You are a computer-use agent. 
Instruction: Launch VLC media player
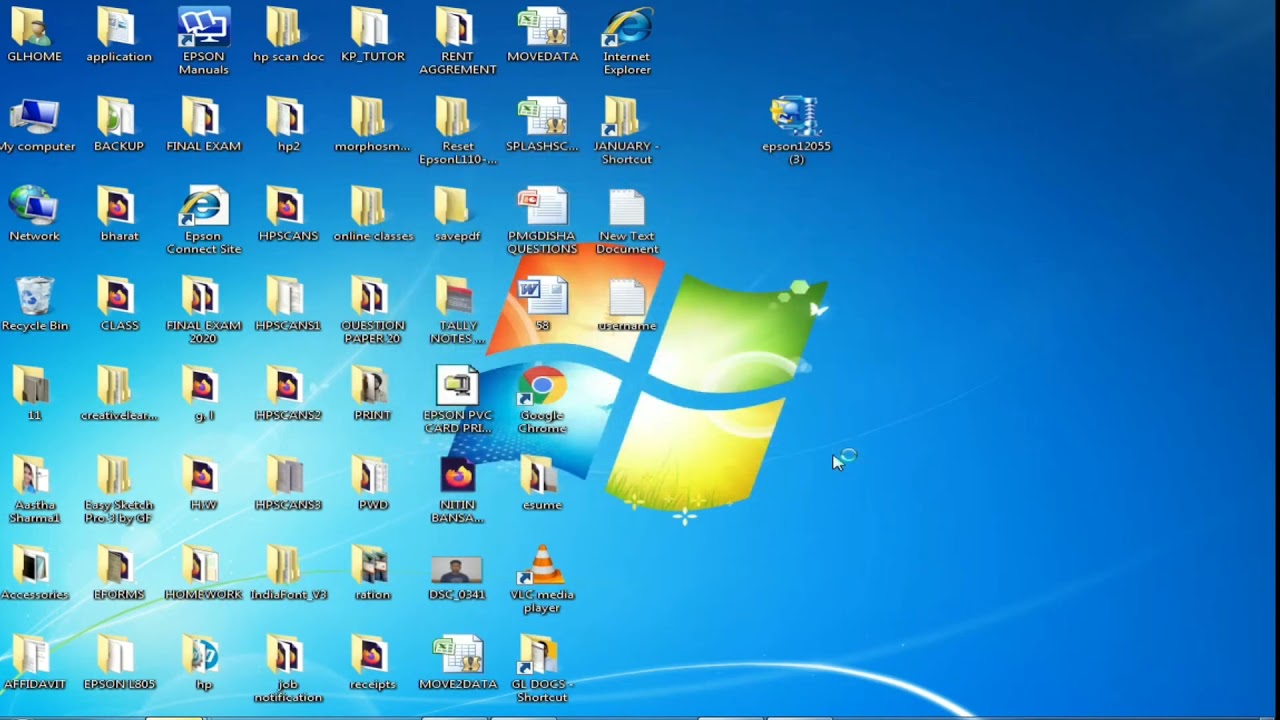pyautogui.click(x=542, y=579)
